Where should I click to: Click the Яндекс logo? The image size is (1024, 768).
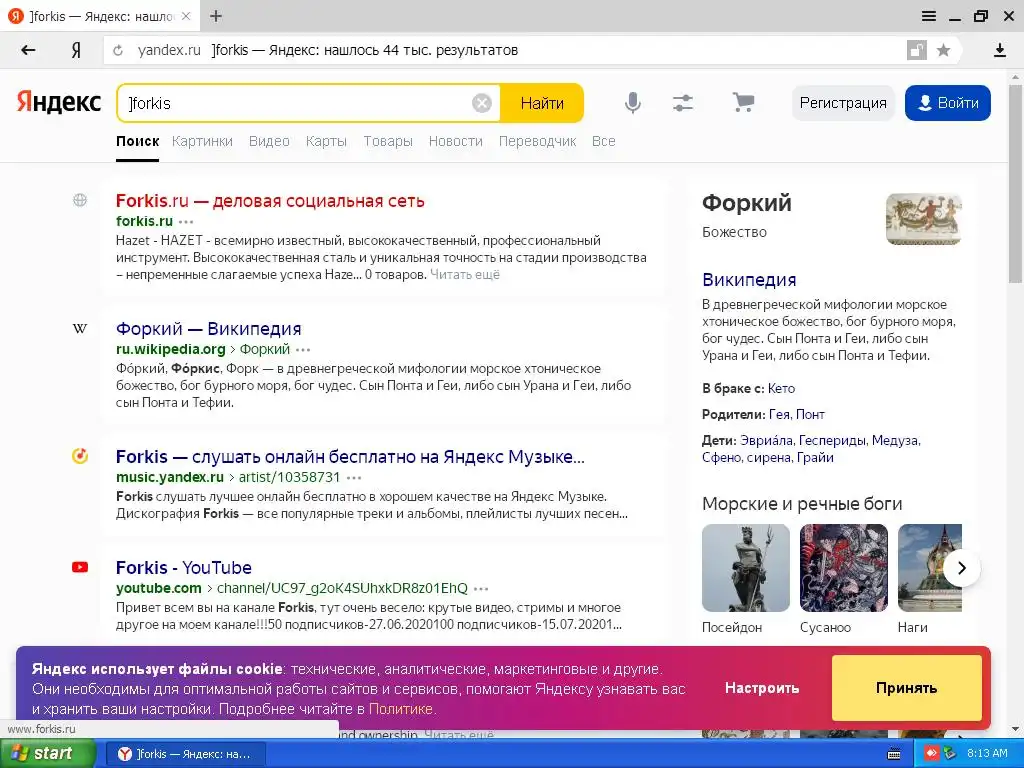click(x=59, y=103)
